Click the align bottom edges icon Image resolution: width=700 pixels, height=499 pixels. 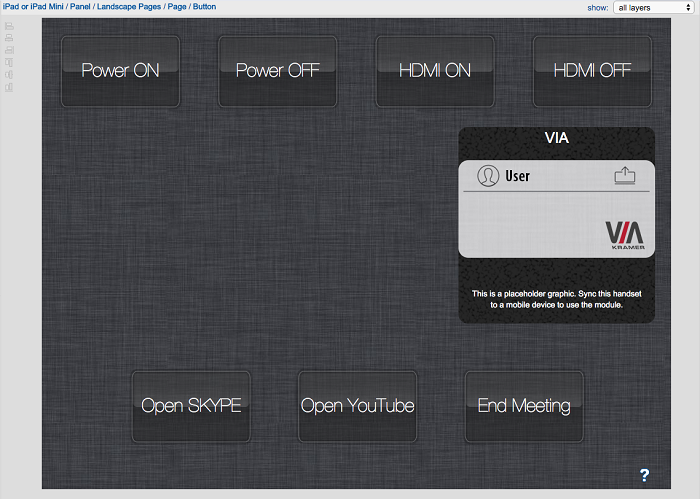(9, 87)
